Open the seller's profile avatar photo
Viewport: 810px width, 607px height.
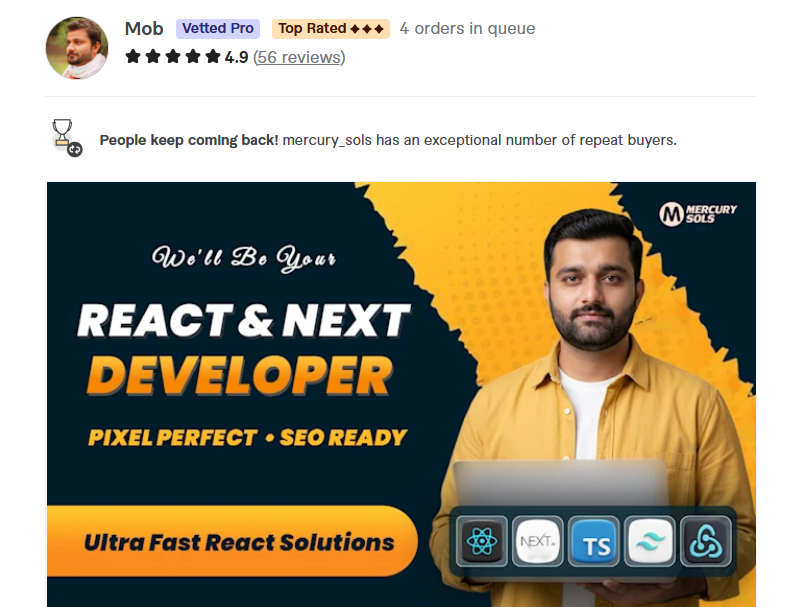coord(77,48)
